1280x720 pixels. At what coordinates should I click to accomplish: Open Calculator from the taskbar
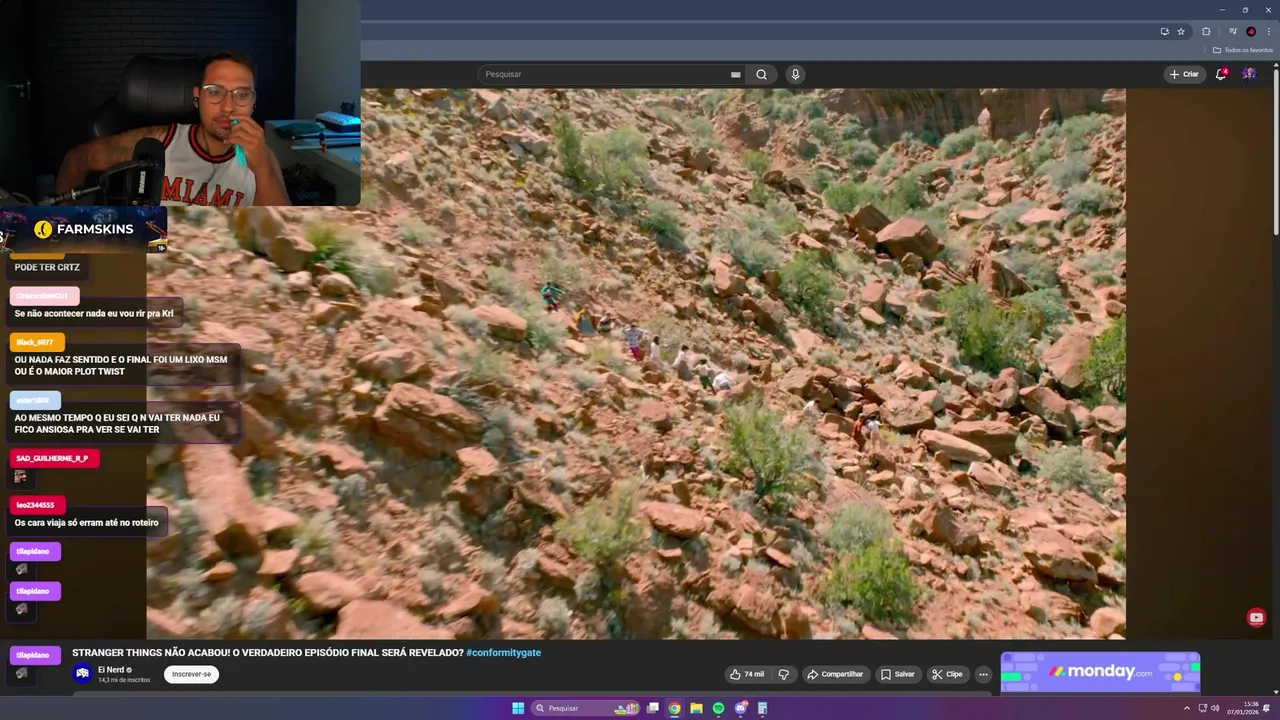tap(762, 708)
